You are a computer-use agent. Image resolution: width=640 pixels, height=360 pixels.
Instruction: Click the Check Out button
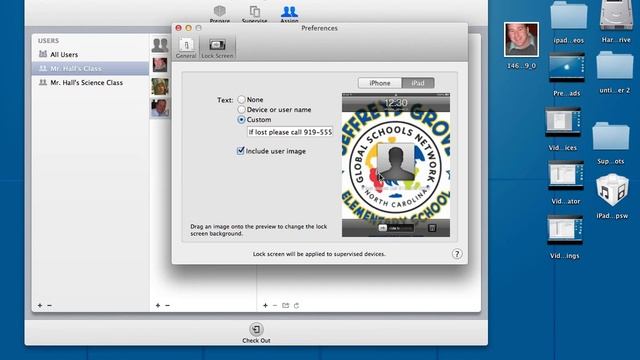[x=256, y=333]
